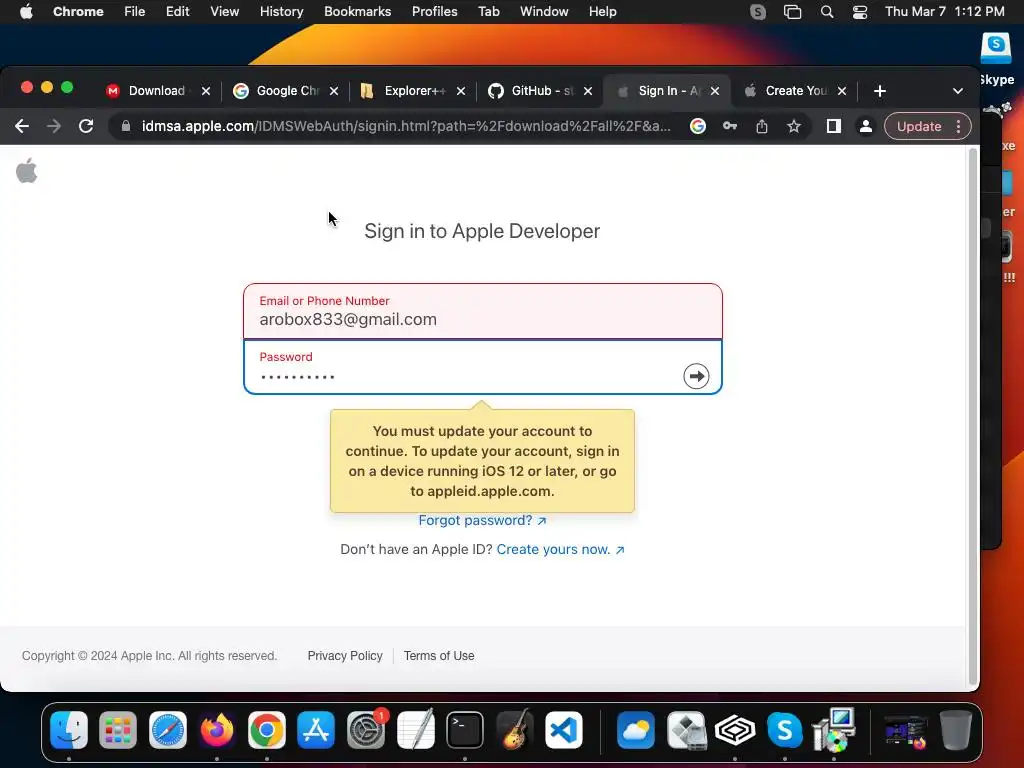Expand the tab search dropdown chevron

pos(957,91)
